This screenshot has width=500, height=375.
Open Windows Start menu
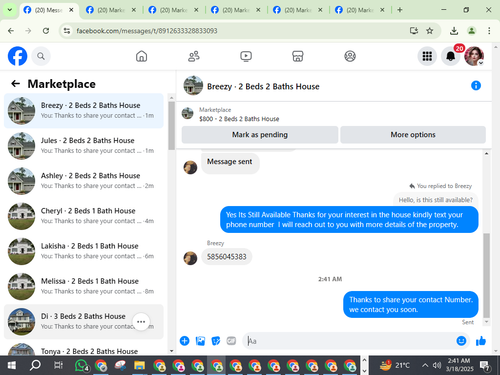[x=12, y=366]
